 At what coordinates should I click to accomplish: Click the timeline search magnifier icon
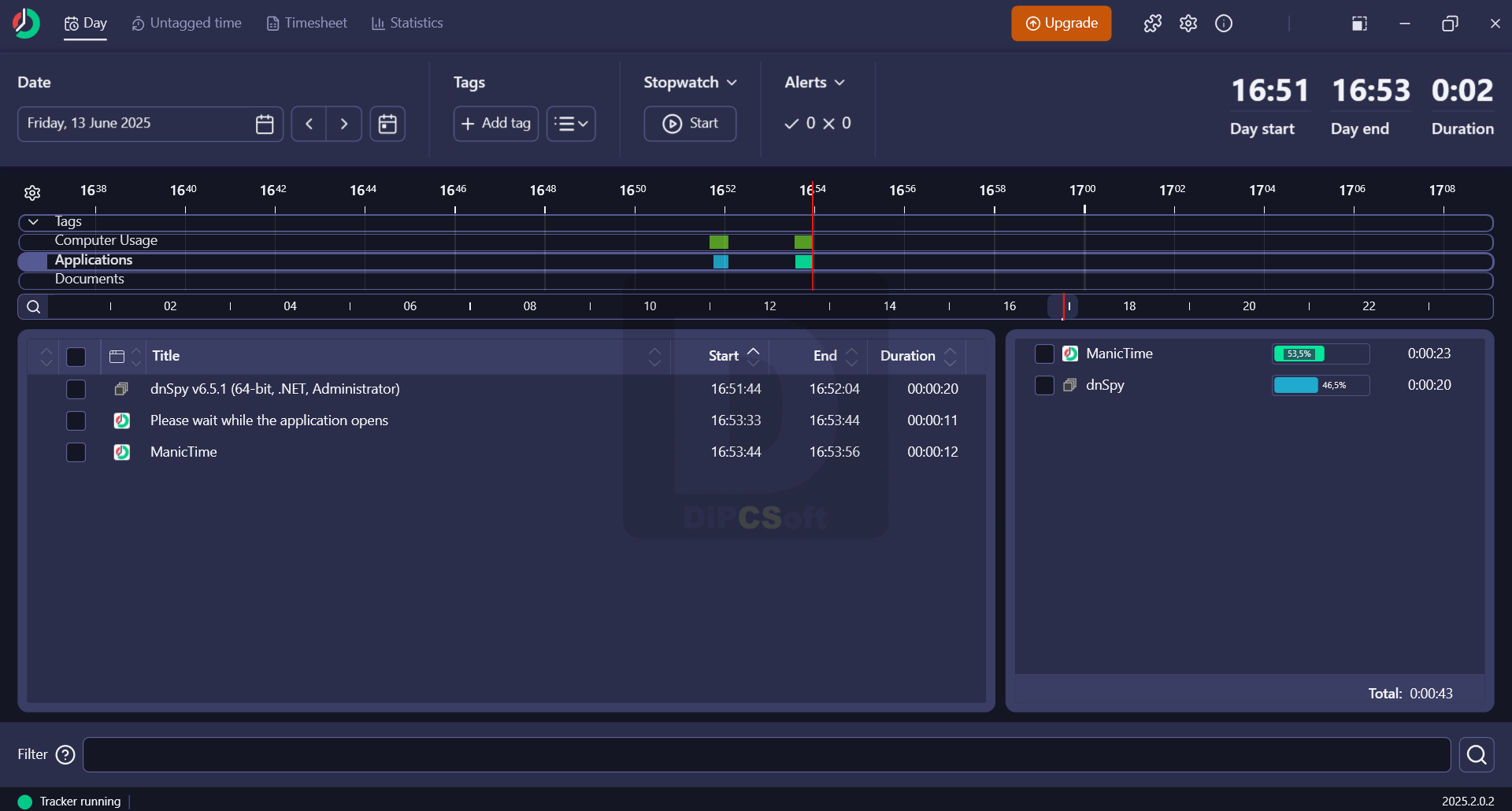[33, 306]
